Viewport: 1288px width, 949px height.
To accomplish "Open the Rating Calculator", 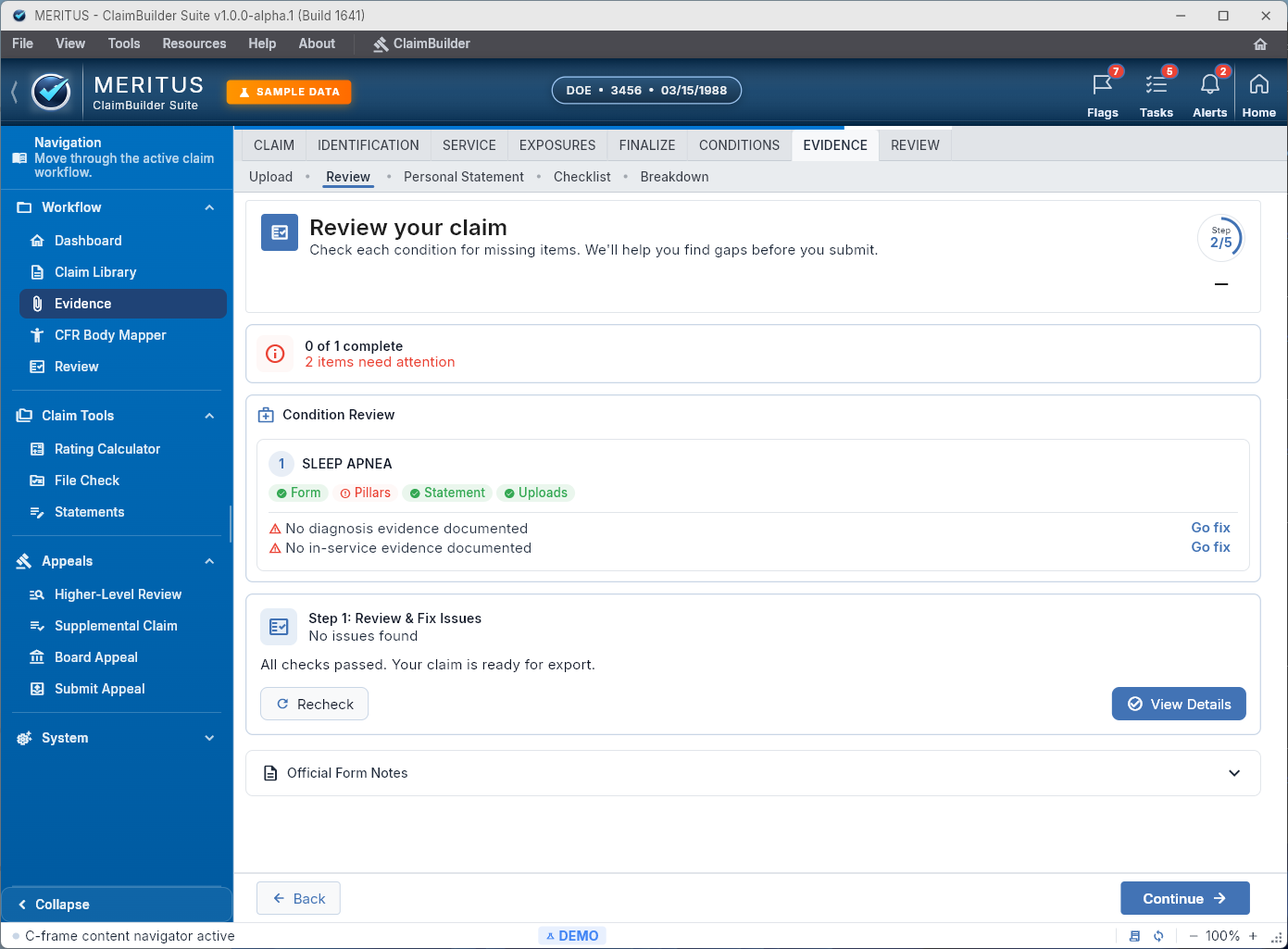I will click(107, 449).
